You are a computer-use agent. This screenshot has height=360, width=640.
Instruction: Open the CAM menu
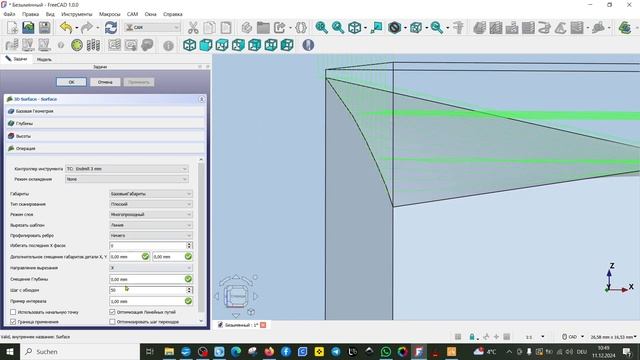pos(132,14)
